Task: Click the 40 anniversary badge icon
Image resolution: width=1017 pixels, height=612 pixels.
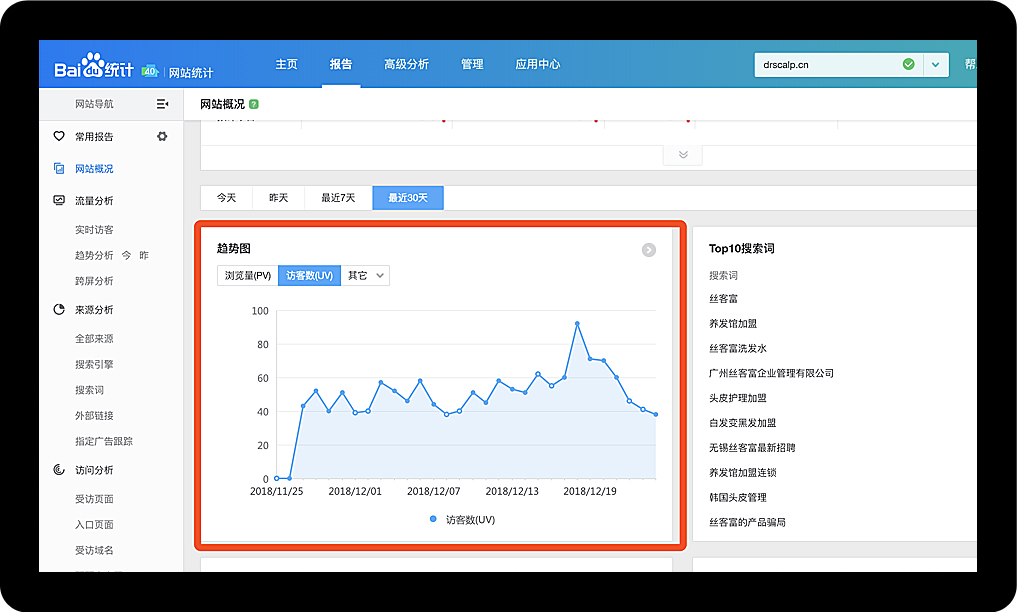Action: (150, 71)
